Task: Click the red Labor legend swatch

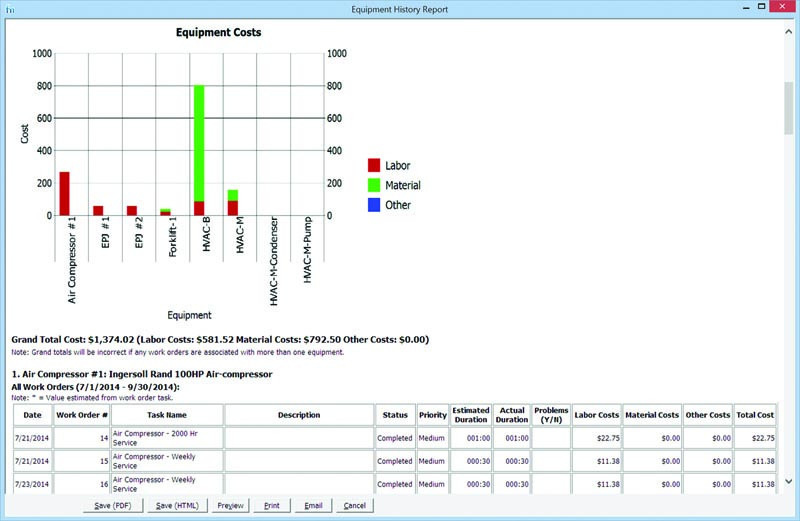Action: 374,165
